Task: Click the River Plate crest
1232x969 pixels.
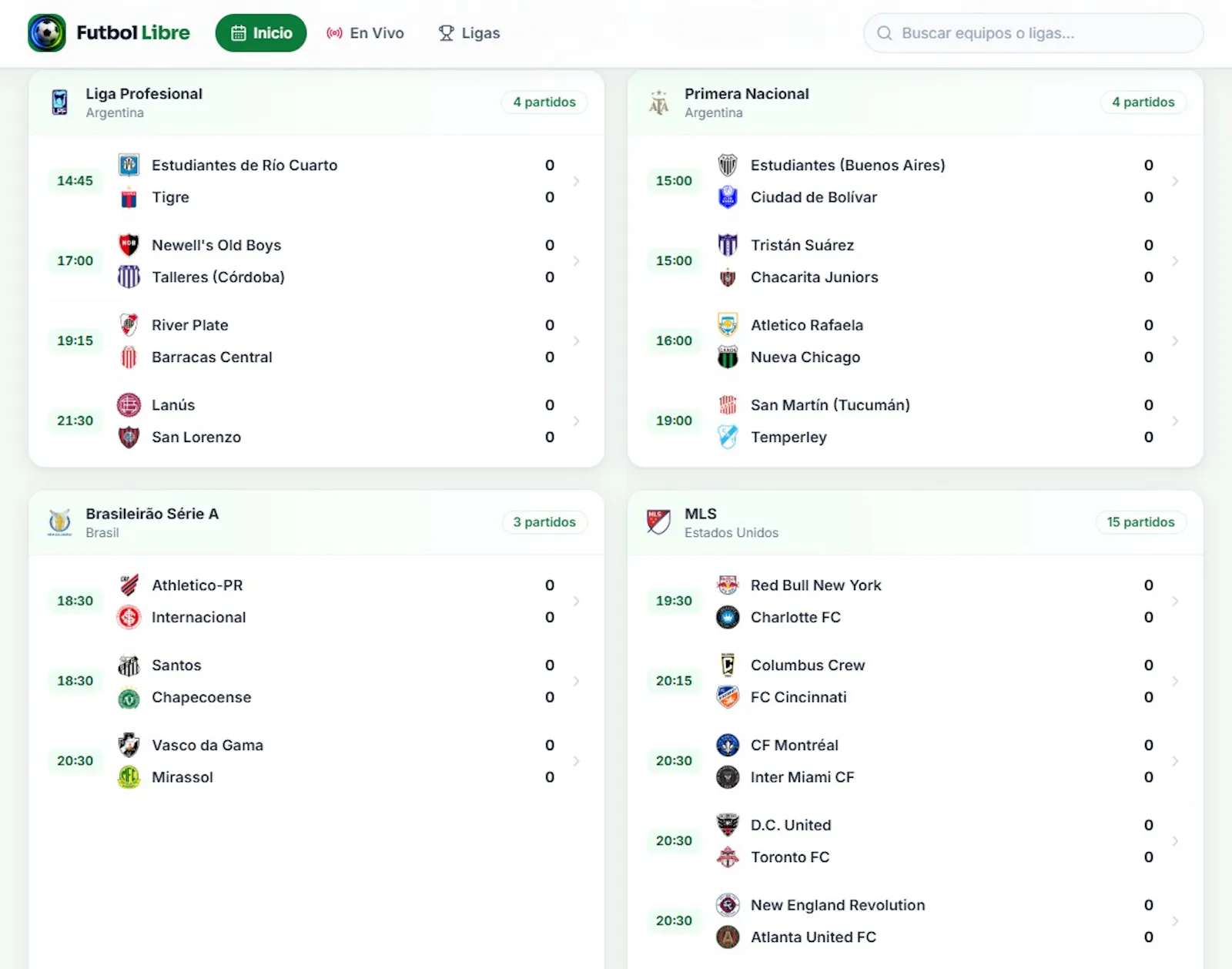Action: (x=129, y=325)
